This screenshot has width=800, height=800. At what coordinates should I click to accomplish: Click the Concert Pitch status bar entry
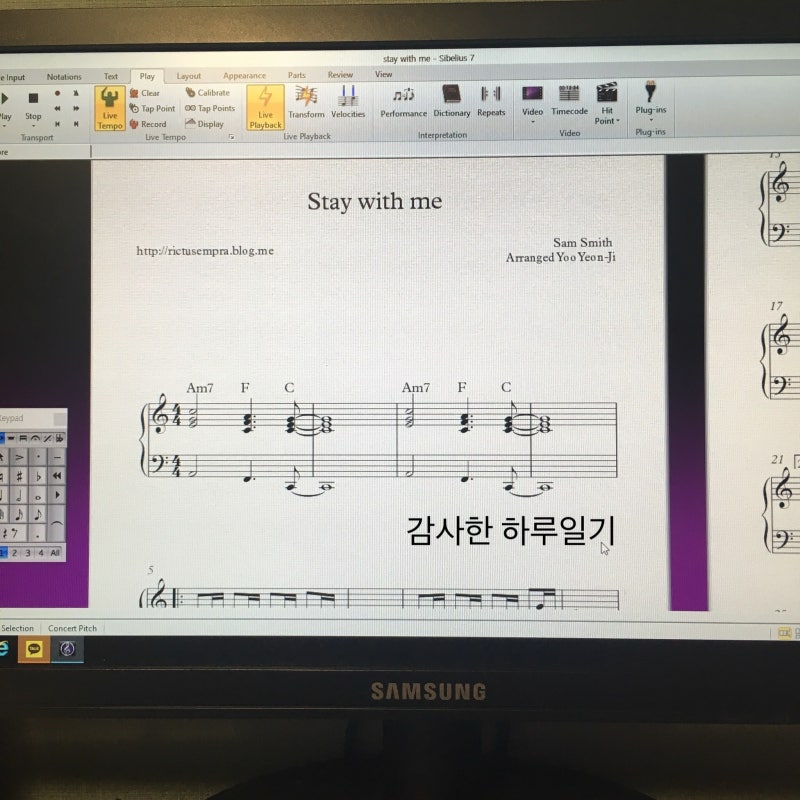coord(72,628)
